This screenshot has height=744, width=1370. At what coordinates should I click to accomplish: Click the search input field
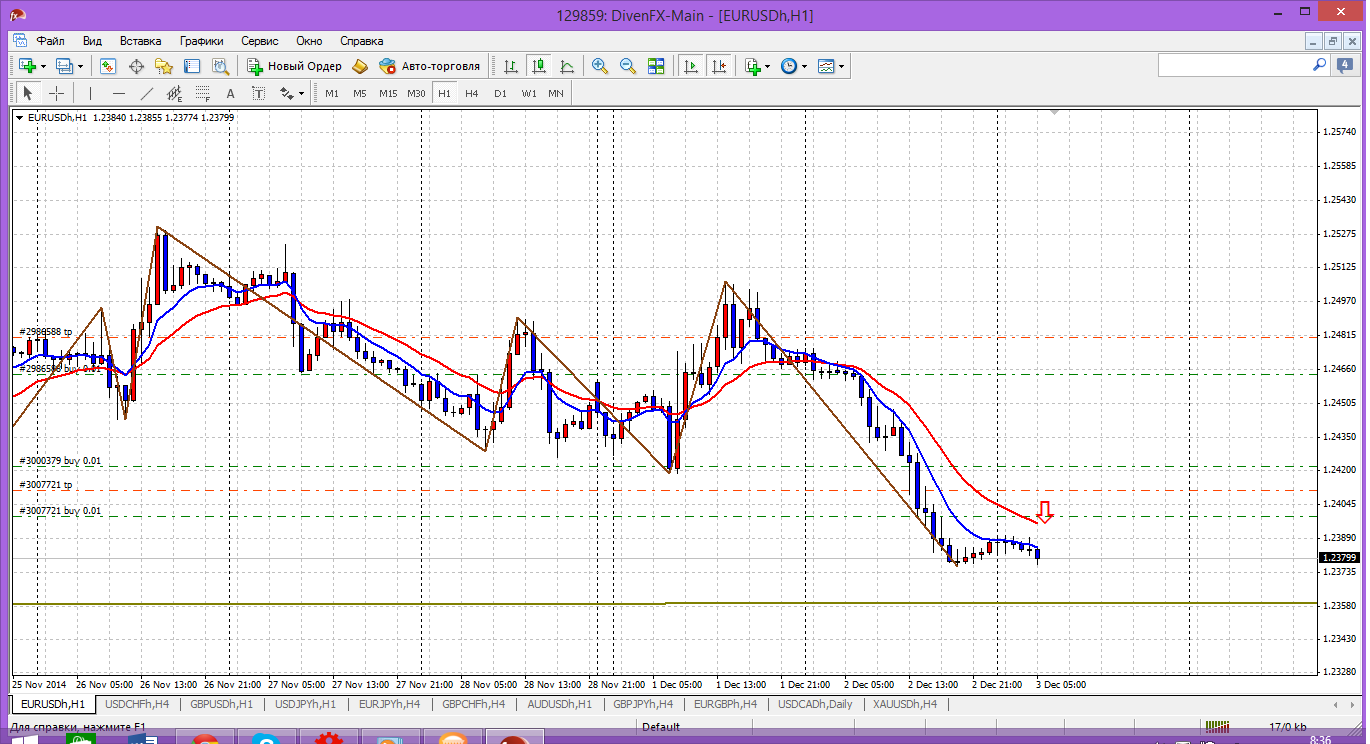click(1234, 65)
